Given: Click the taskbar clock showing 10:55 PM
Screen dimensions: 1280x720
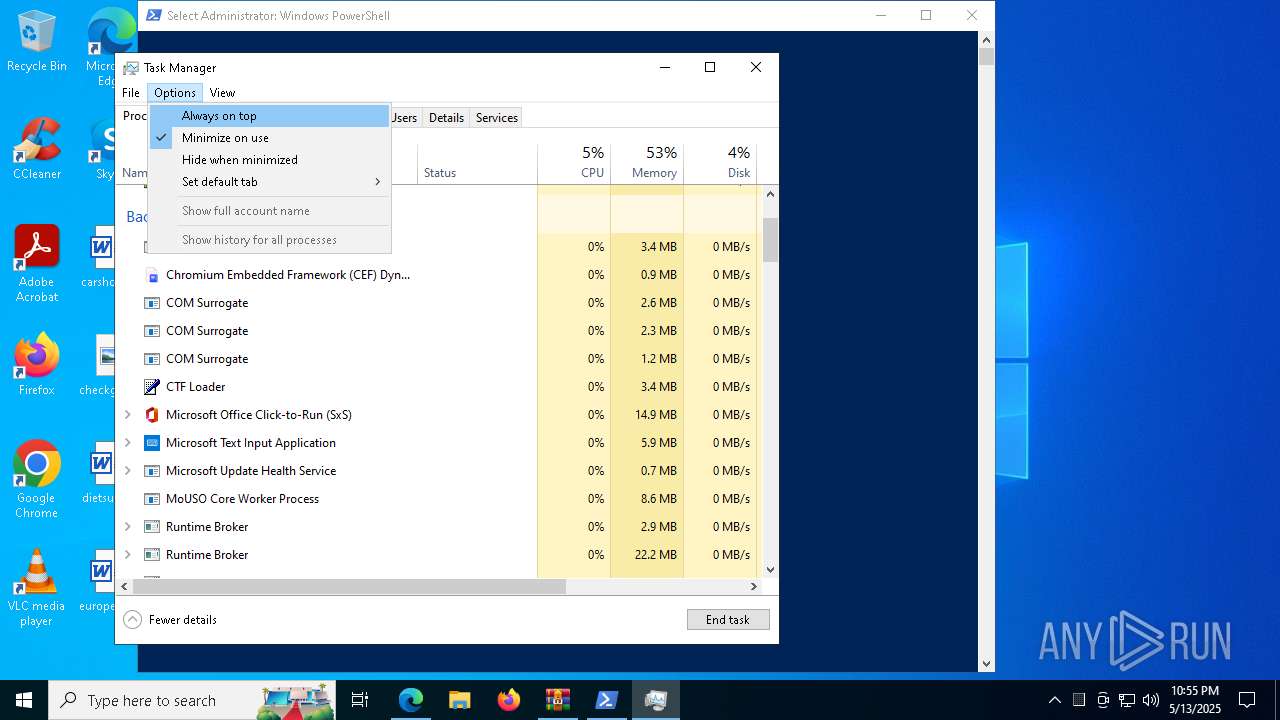Looking at the screenshot, I should [x=1195, y=700].
